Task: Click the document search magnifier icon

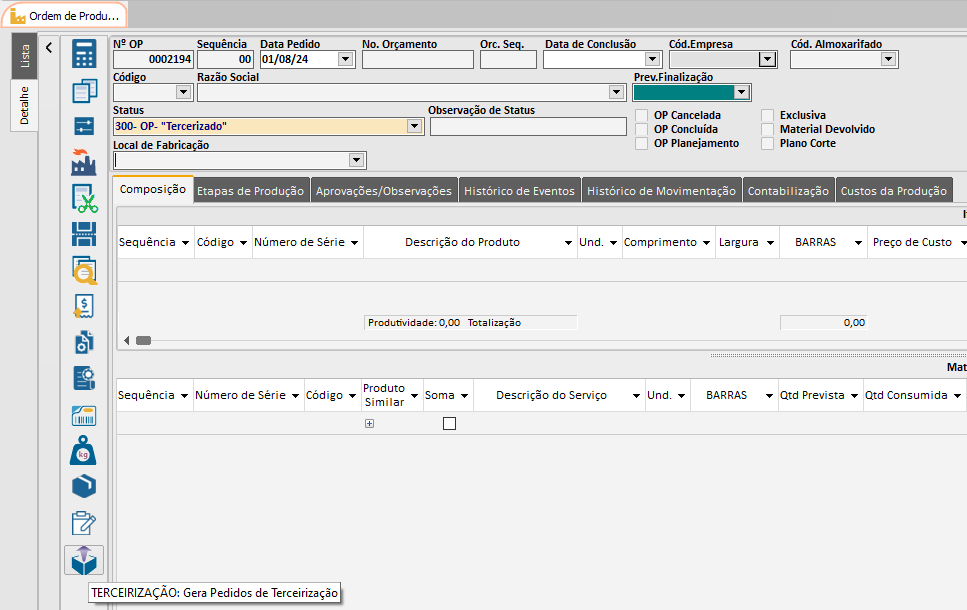Action: [84, 270]
